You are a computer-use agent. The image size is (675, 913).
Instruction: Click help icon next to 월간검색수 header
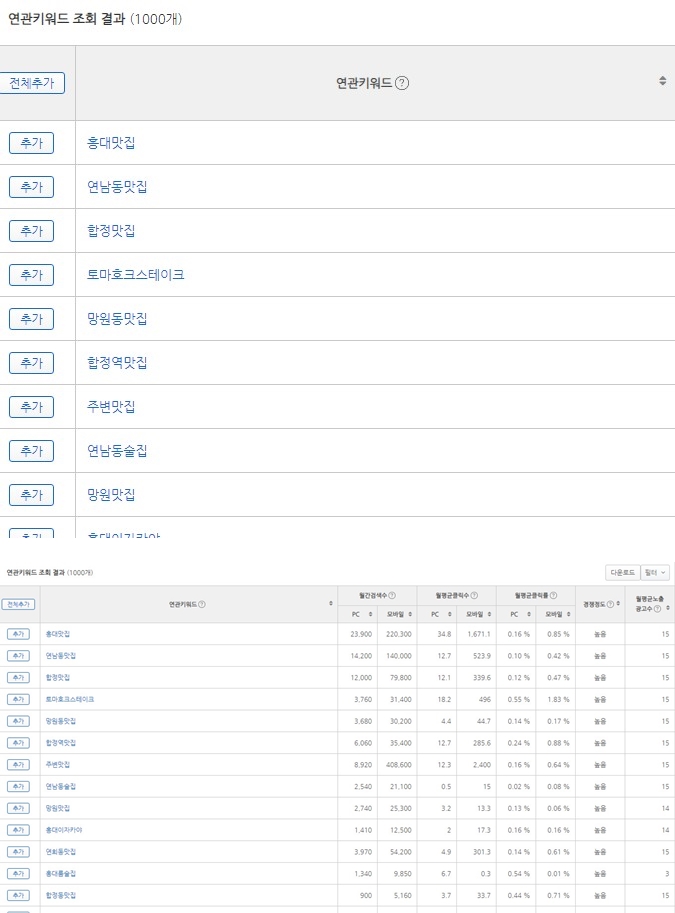(x=391, y=595)
